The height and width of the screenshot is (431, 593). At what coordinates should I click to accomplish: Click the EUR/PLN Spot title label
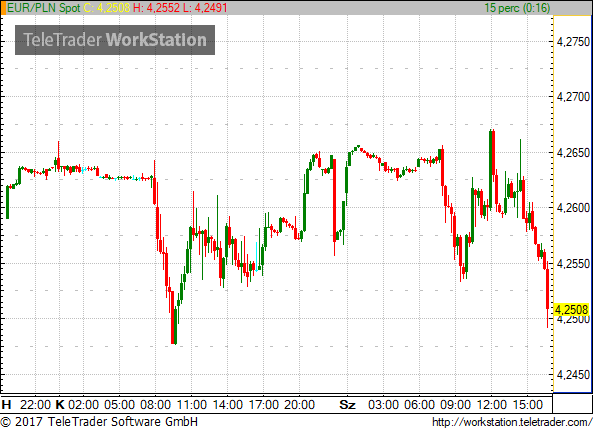43,8
